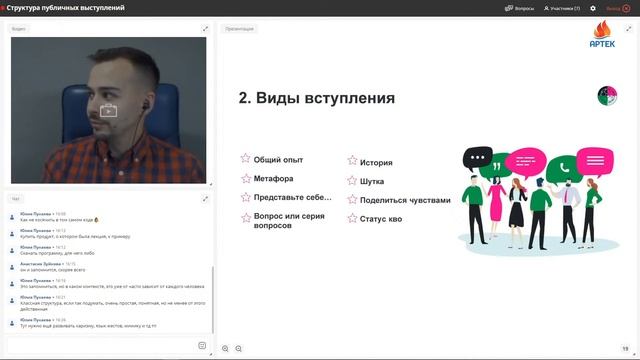Click the Презентация panel label

pos(239,29)
